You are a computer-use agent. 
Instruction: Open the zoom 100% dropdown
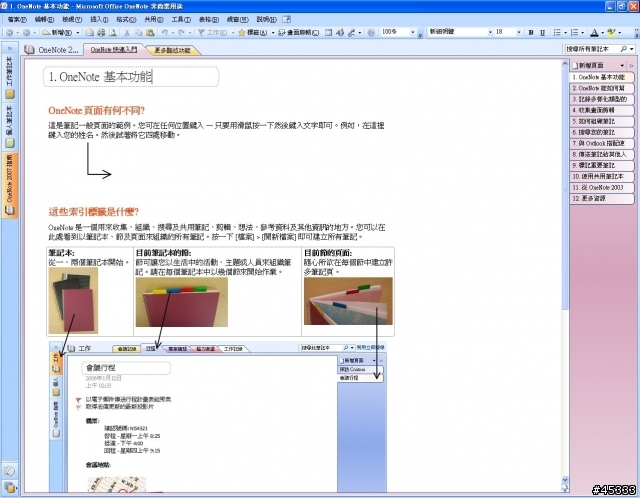pos(412,32)
